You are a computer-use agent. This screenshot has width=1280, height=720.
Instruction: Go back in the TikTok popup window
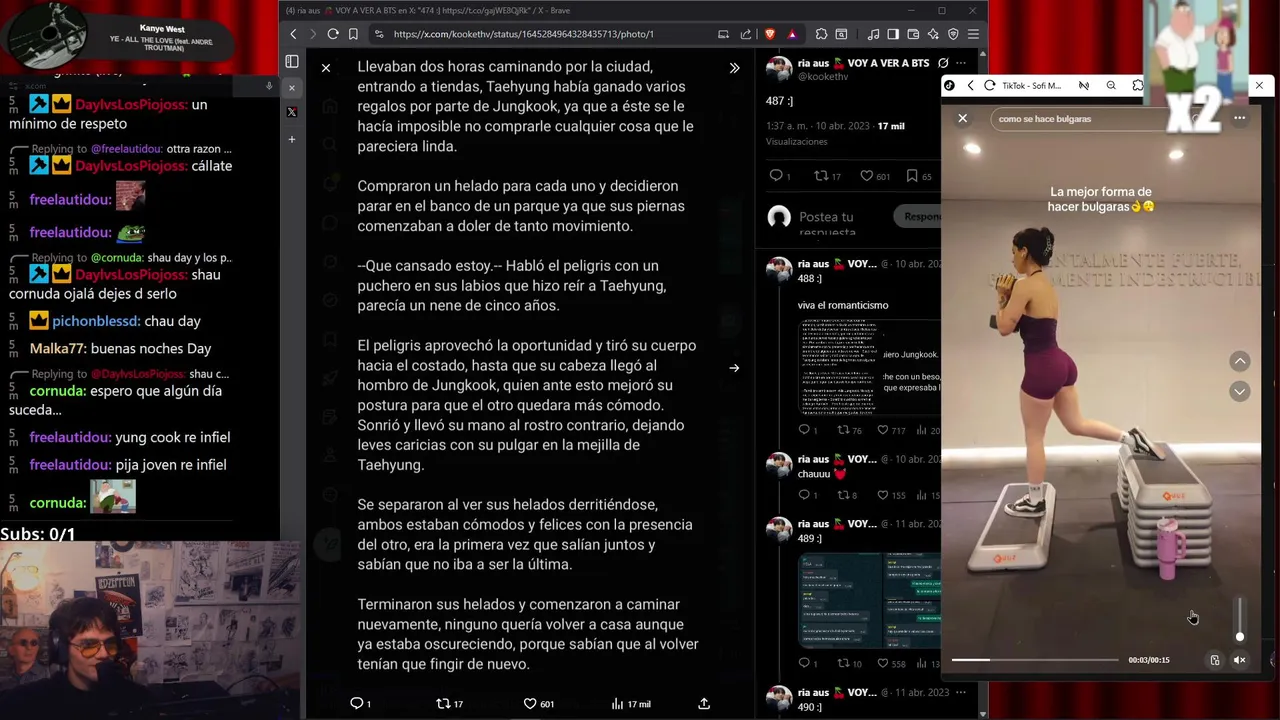coord(970,86)
